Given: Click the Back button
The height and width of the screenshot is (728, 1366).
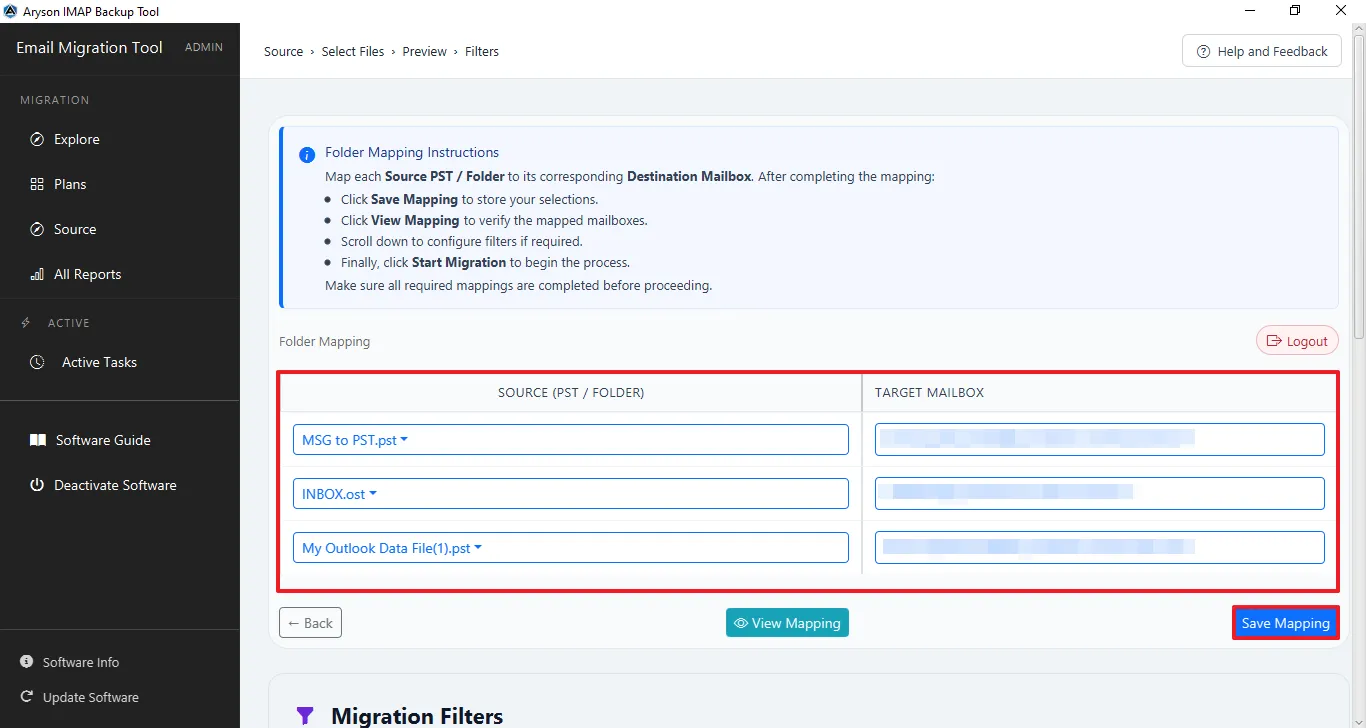Looking at the screenshot, I should click(310, 623).
